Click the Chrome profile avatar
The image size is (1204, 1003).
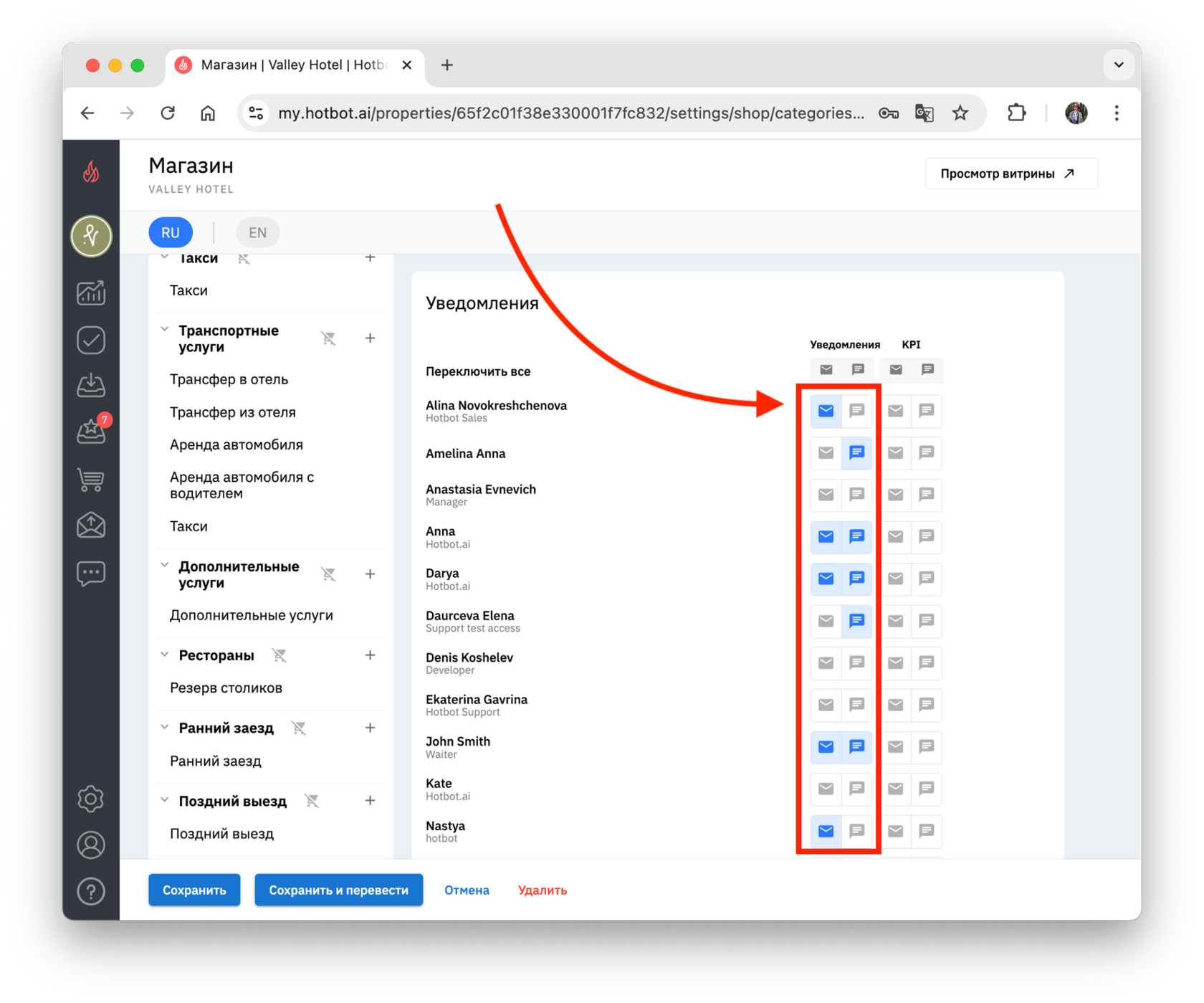(x=1076, y=113)
